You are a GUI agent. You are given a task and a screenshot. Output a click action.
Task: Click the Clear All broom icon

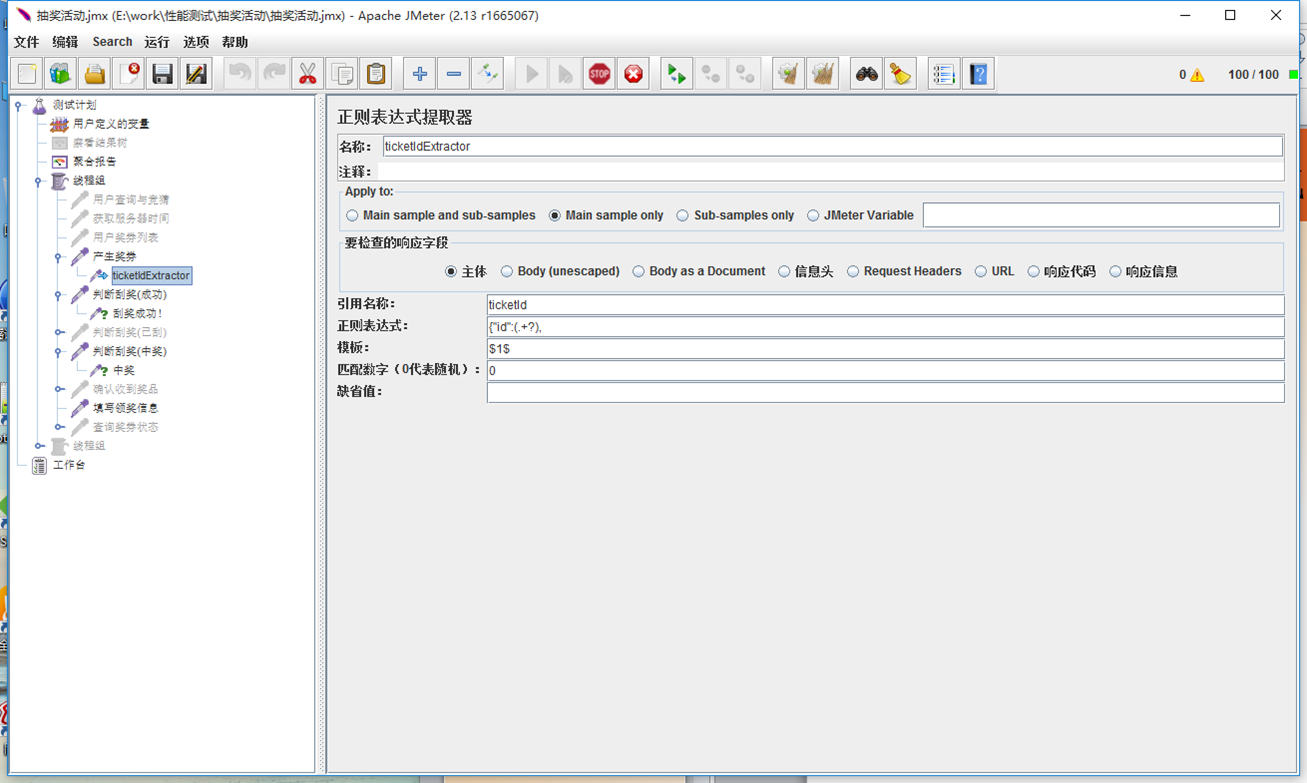pos(901,74)
